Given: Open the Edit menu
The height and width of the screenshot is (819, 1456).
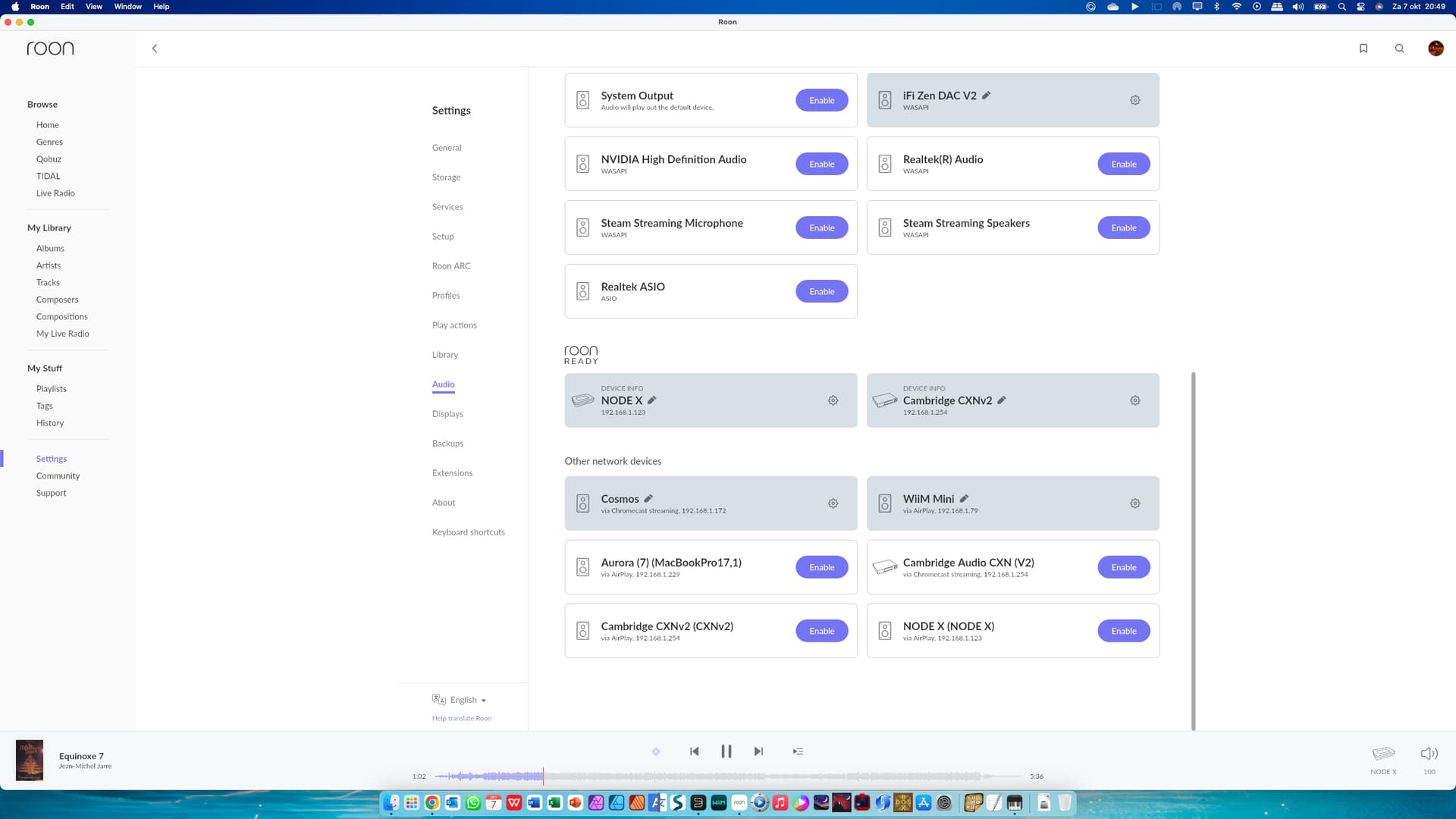Looking at the screenshot, I should [67, 7].
